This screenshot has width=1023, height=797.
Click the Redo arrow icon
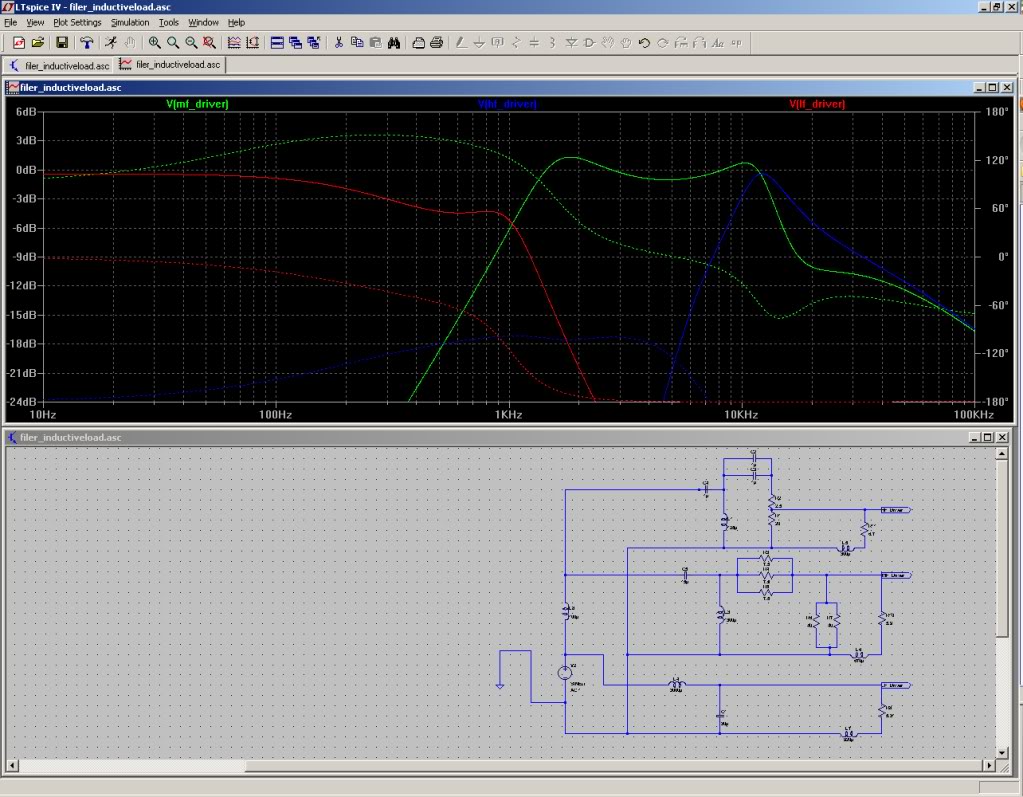coord(662,43)
